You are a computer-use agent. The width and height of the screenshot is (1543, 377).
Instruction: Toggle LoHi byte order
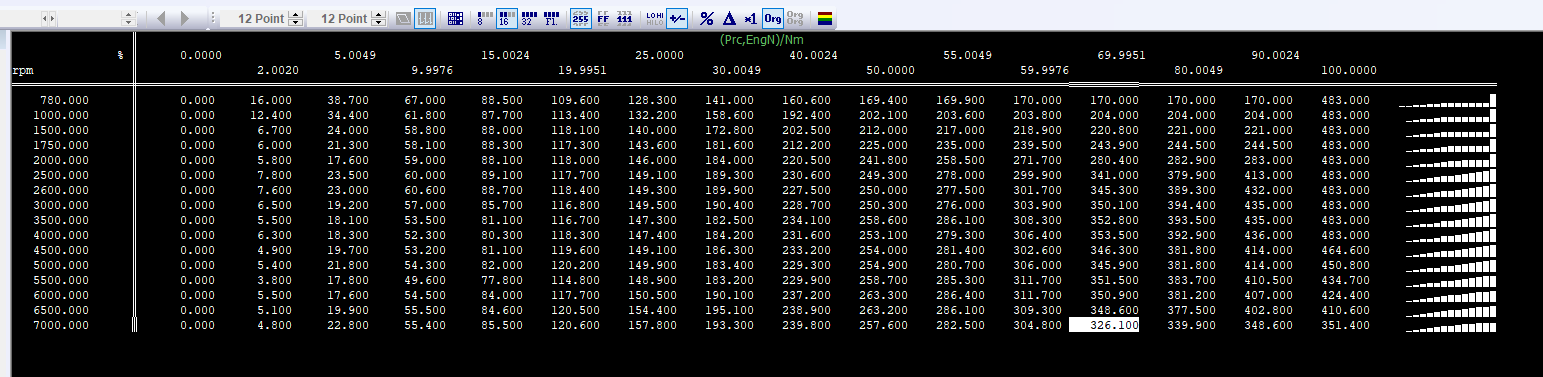pyautogui.click(x=654, y=18)
